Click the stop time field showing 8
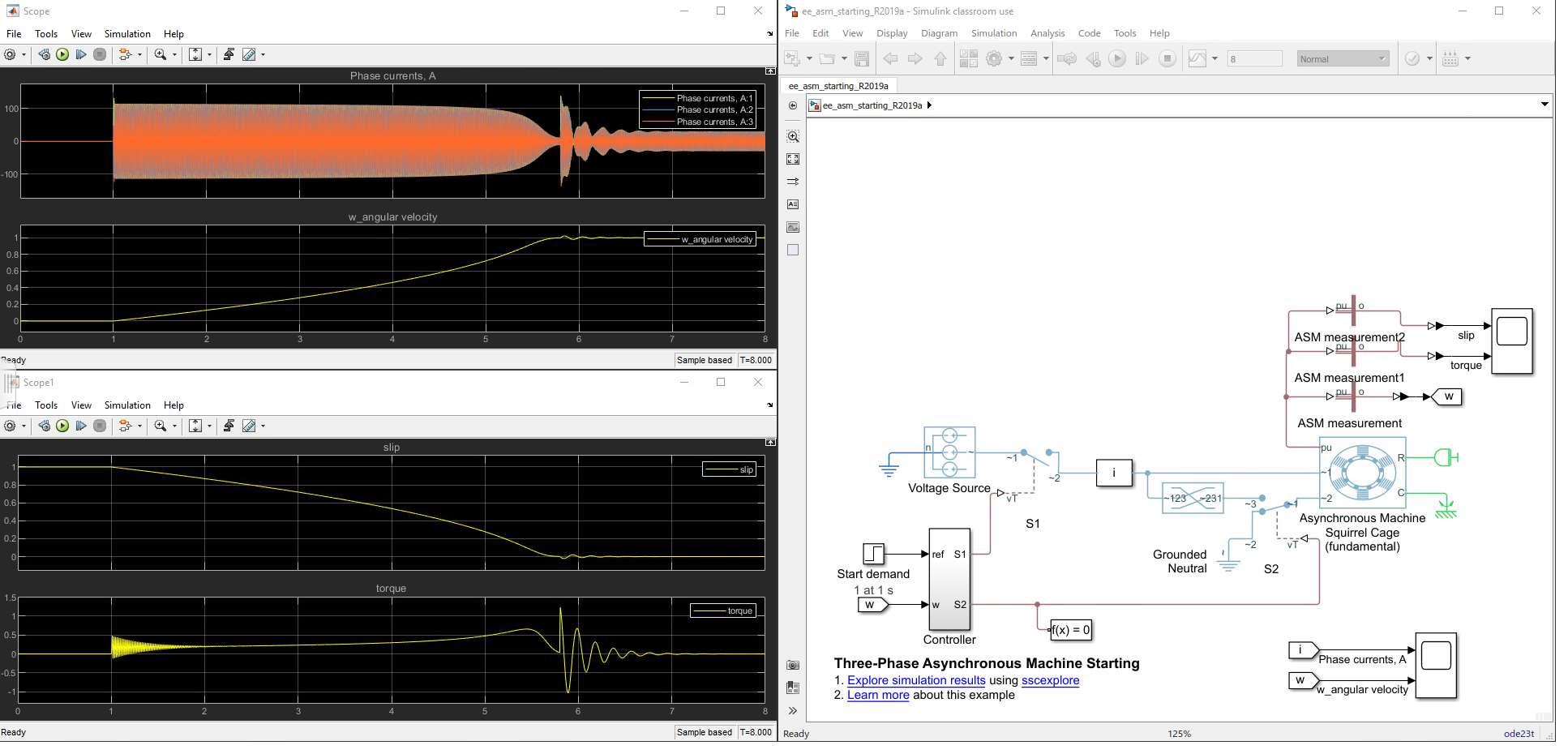This screenshot has height=754, width=1568. click(1254, 58)
